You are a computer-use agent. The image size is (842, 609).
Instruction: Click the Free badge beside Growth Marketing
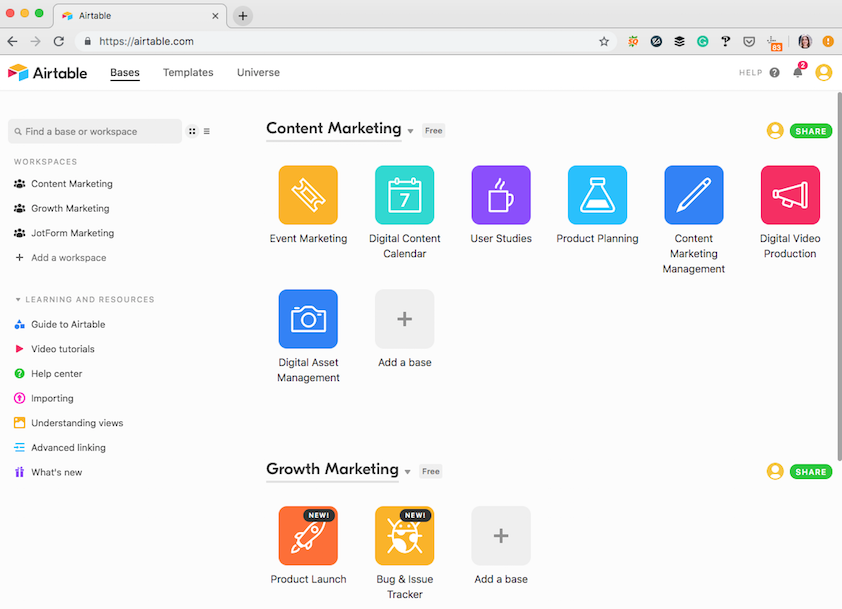click(x=431, y=472)
